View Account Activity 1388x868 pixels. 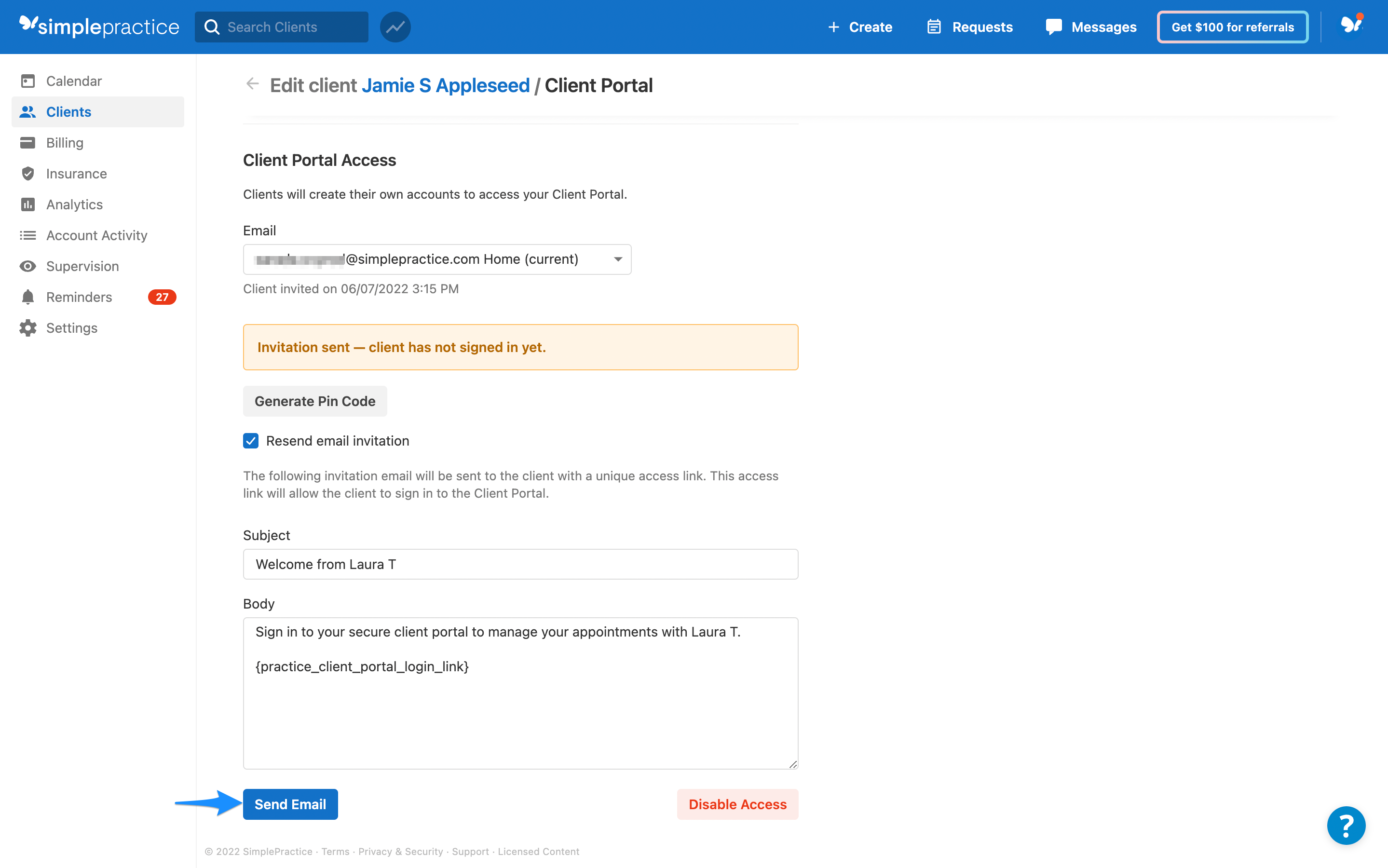[x=96, y=235]
